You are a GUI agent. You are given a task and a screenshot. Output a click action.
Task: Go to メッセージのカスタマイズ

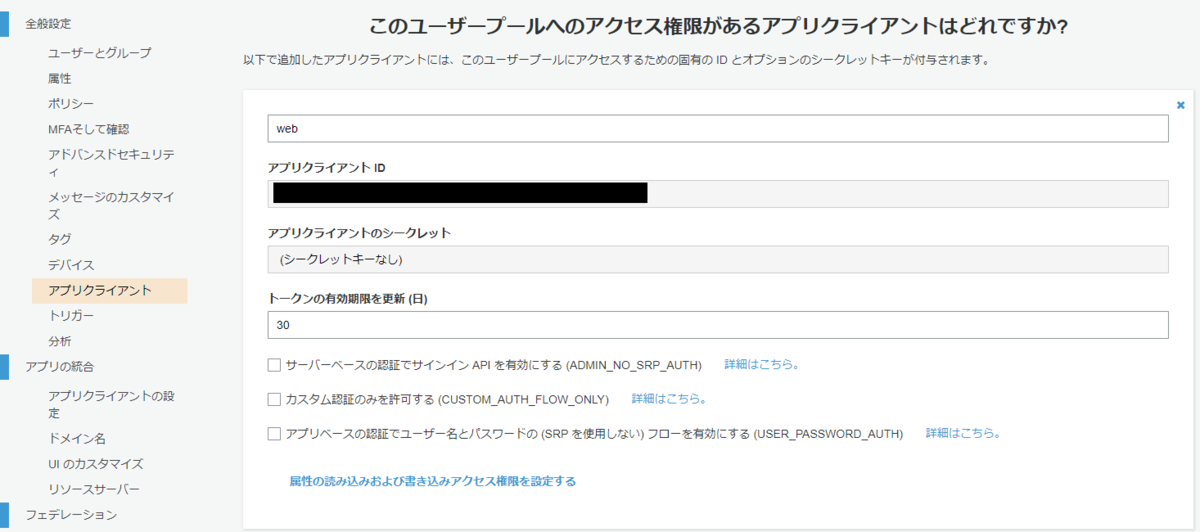pos(111,205)
